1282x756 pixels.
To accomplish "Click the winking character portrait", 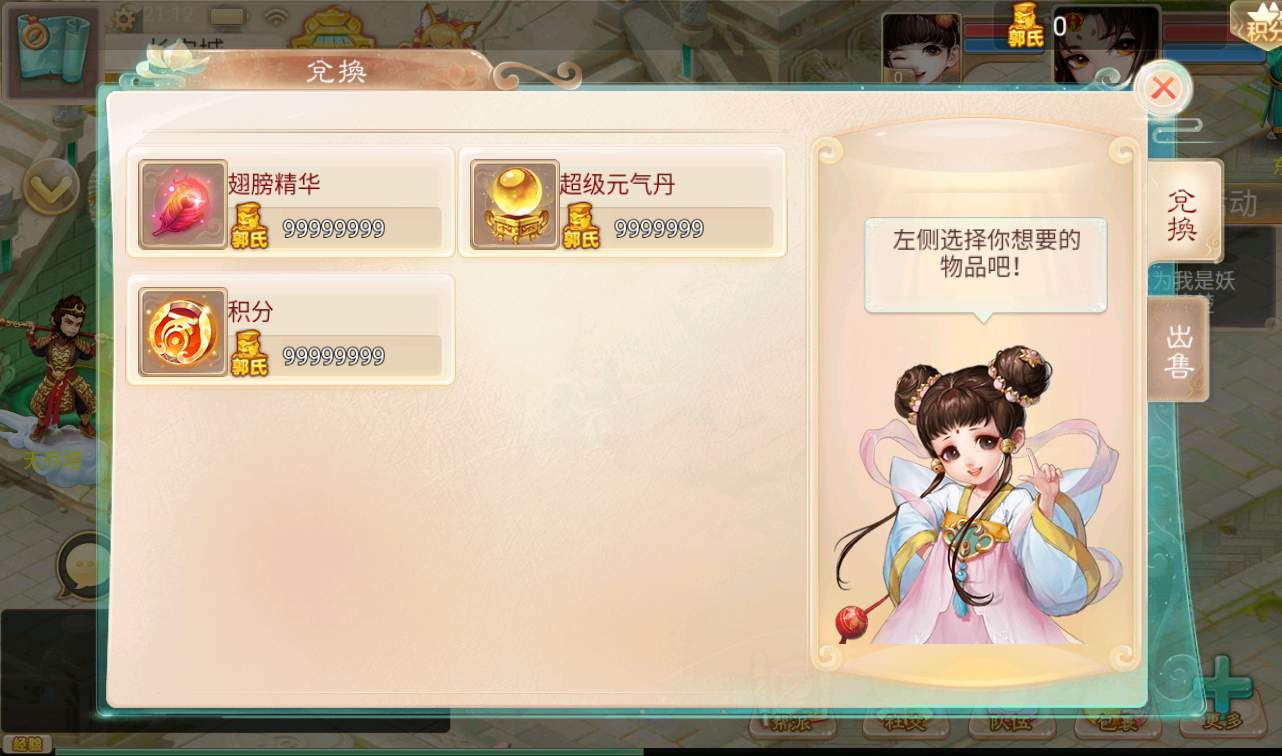I will click(x=921, y=48).
